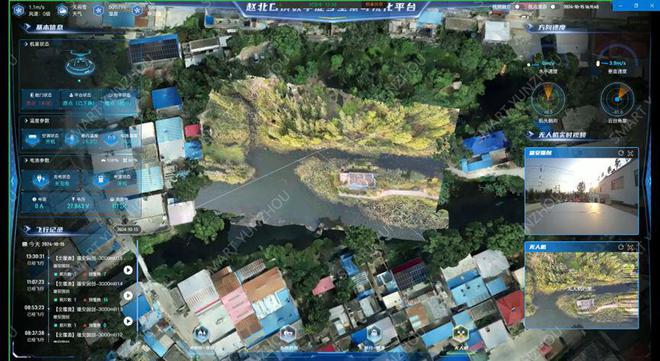Refresh the drone camera video feed
Image resolution: width=660 pixels, height=361 pixels.
coord(621,247)
